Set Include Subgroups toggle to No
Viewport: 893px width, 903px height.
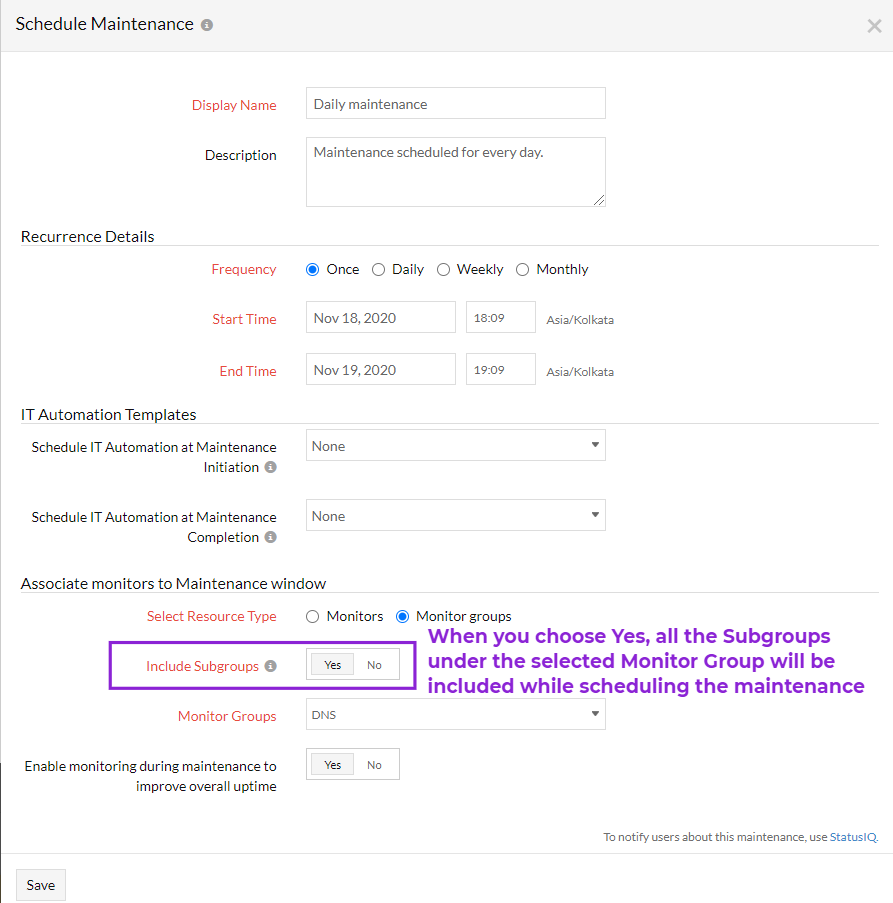click(x=375, y=665)
